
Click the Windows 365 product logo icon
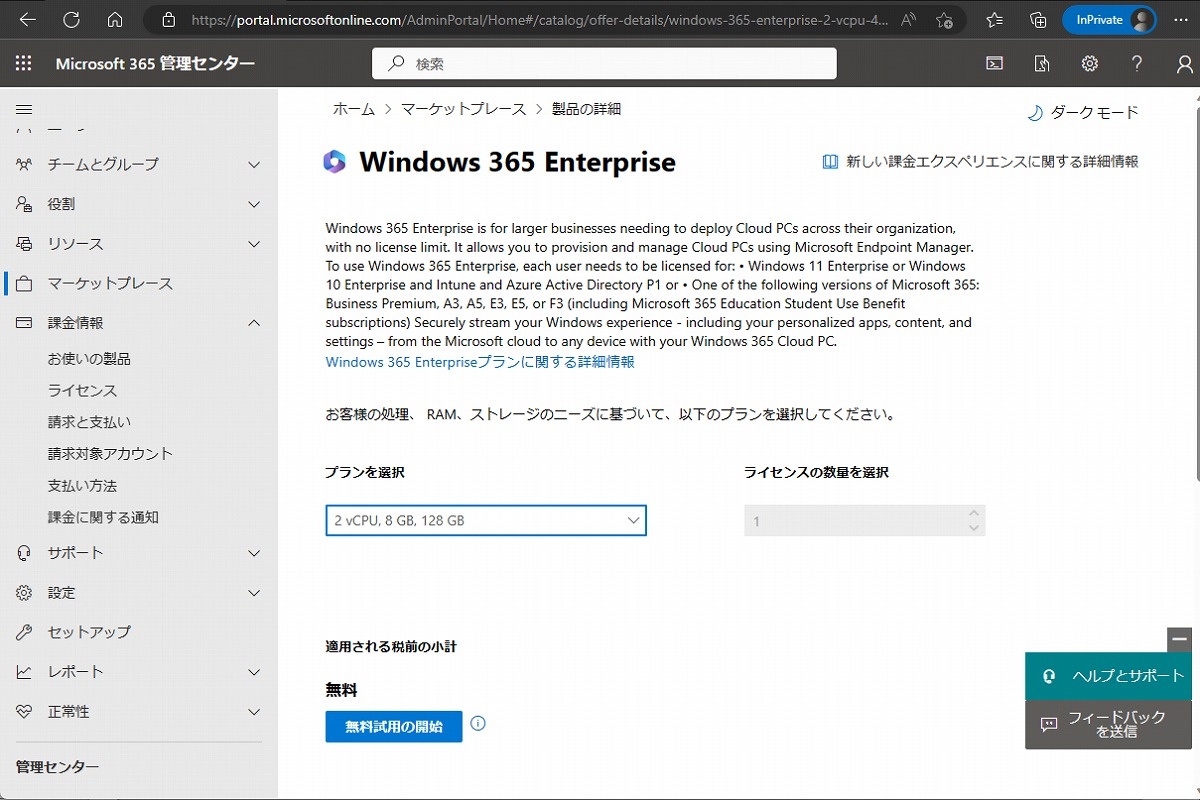(x=335, y=162)
